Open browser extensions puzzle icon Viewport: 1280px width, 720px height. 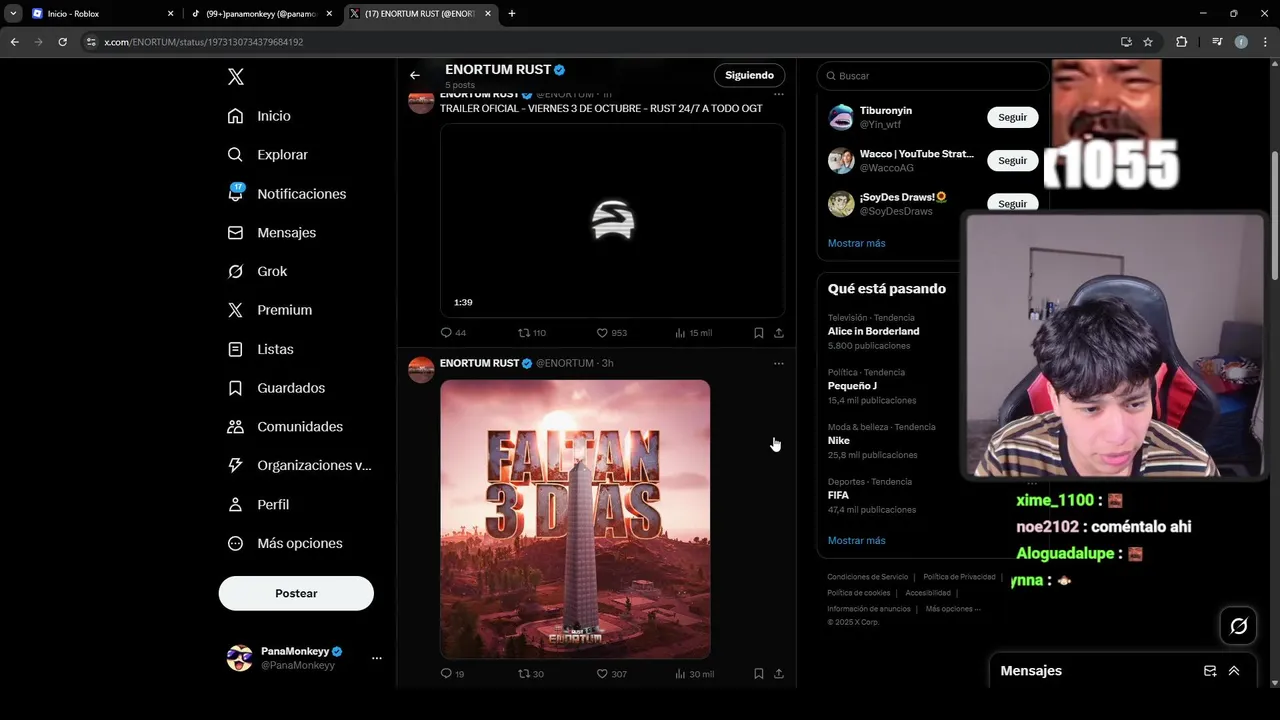(1182, 42)
